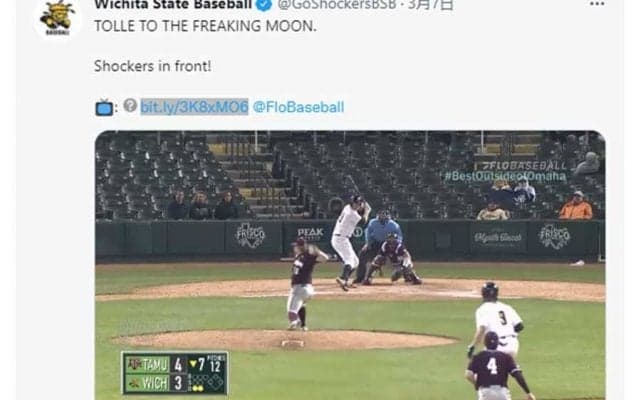Screen dimensions: 640x400
Task: Open the @GoShockersBSB handle
Action: click(x=337, y=4)
